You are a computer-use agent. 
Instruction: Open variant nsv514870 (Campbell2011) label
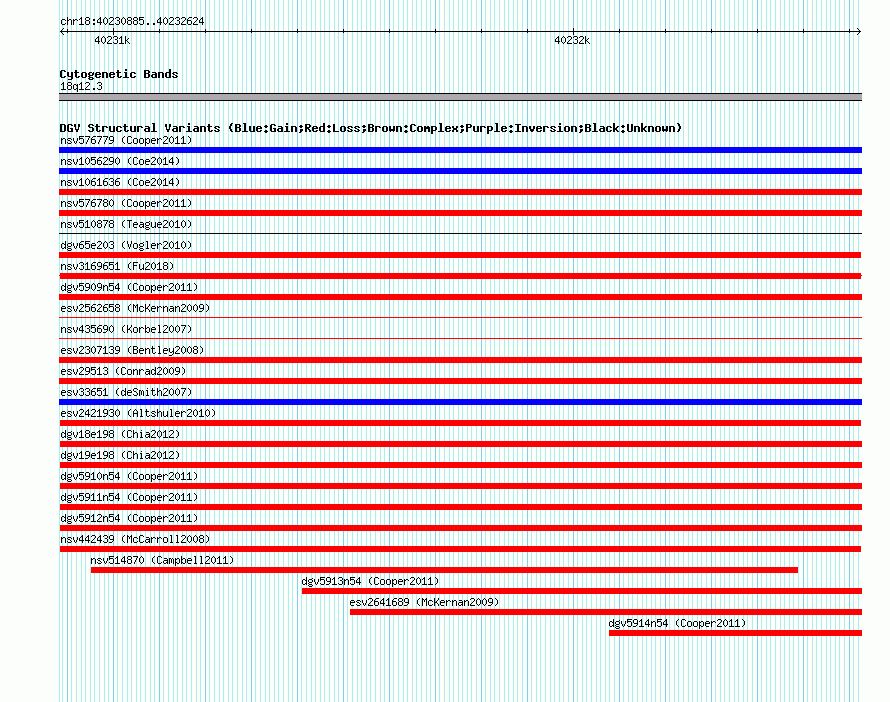point(162,560)
